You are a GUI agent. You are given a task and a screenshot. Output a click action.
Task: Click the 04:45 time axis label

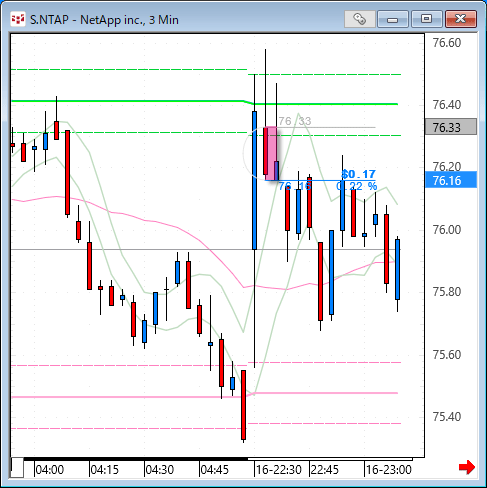pyautogui.click(x=215, y=470)
